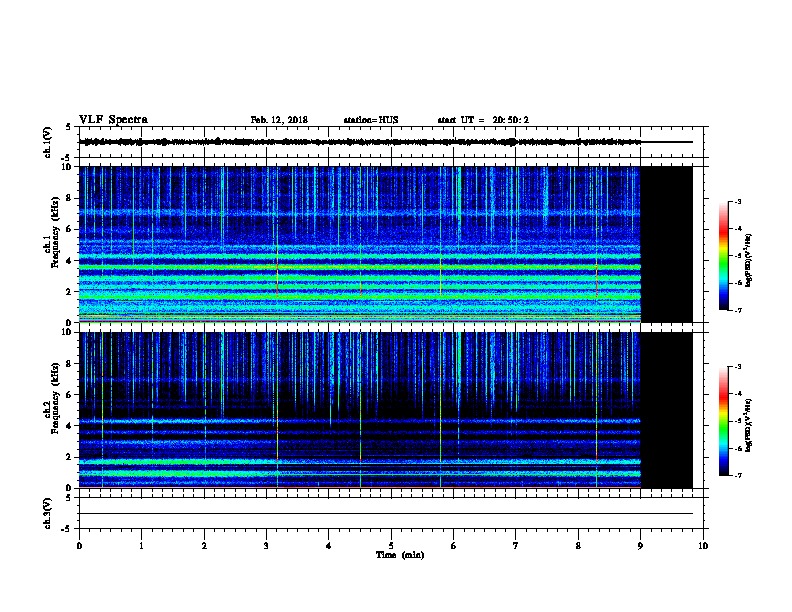
Task: Click time axis tick label "9"
Action: click(x=640, y=545)
